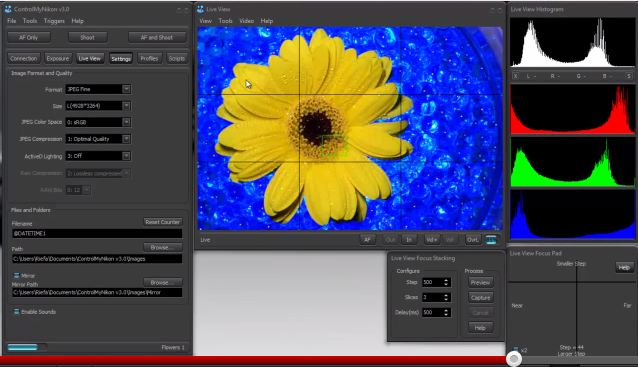The image size is (638, 367).
Task: Click the X button on the histogram bar
Action: click(x=516, y=76)
